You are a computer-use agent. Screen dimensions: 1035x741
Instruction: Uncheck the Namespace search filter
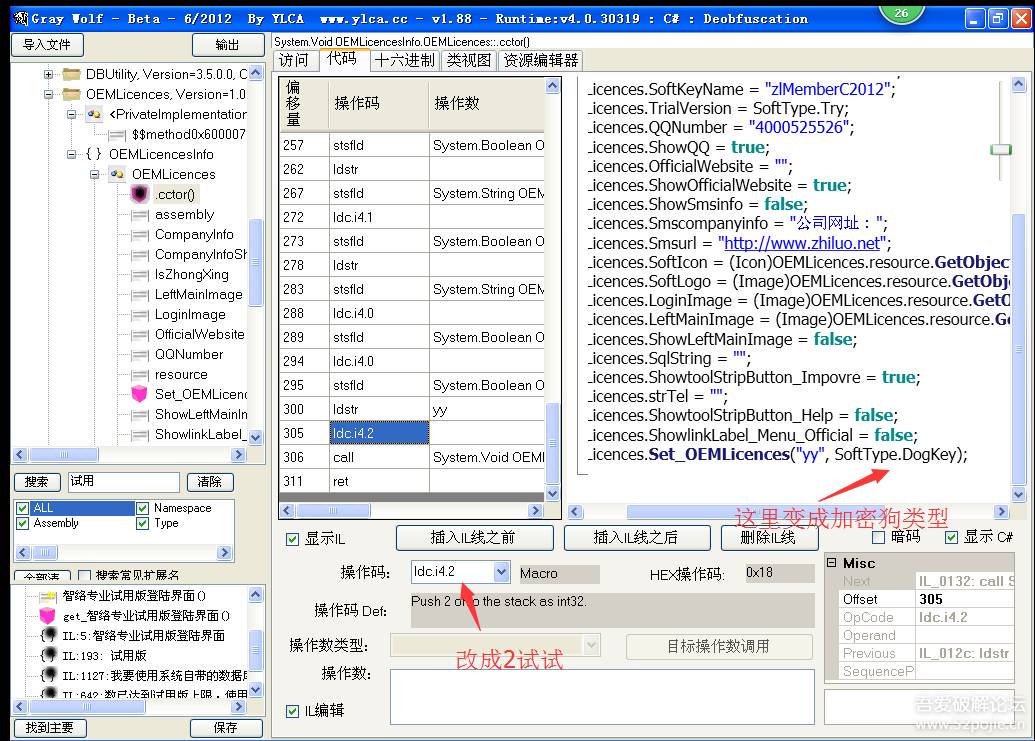[142, 508]
